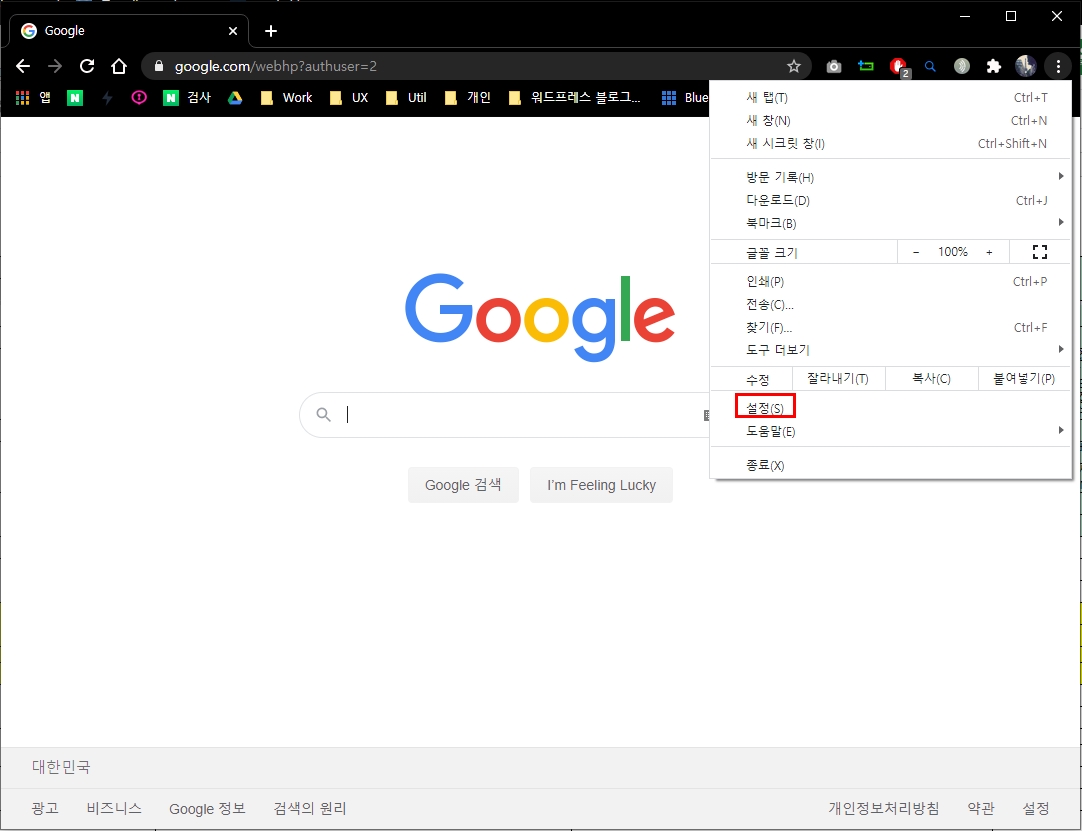
Task: Select 전송(C)... menu item
Action: click(x=890, y=304)
